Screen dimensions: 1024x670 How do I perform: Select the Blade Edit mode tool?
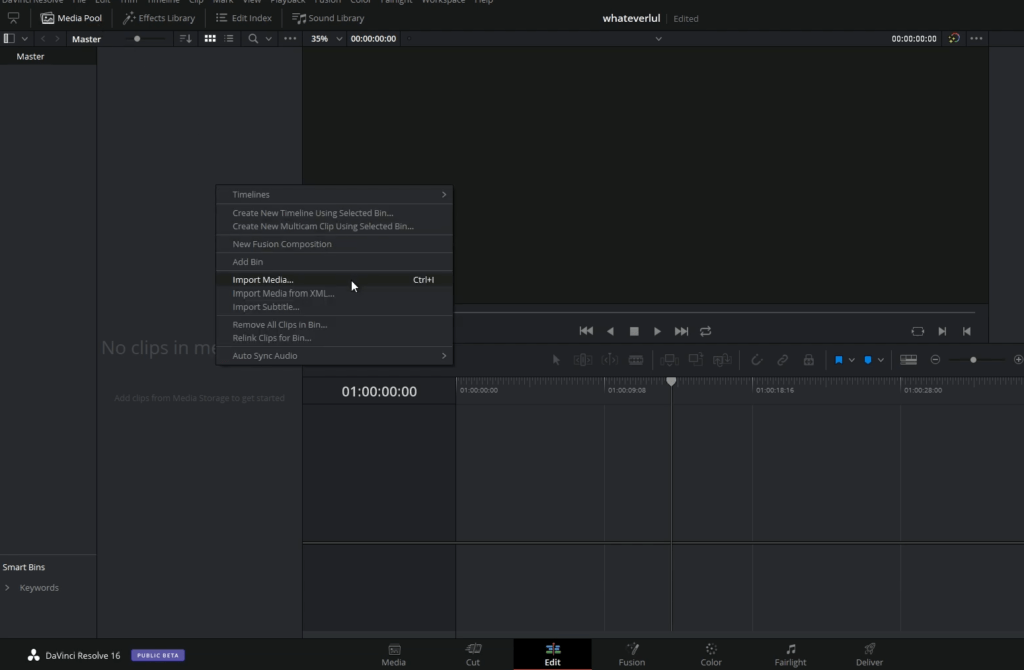tap(635, 360)
